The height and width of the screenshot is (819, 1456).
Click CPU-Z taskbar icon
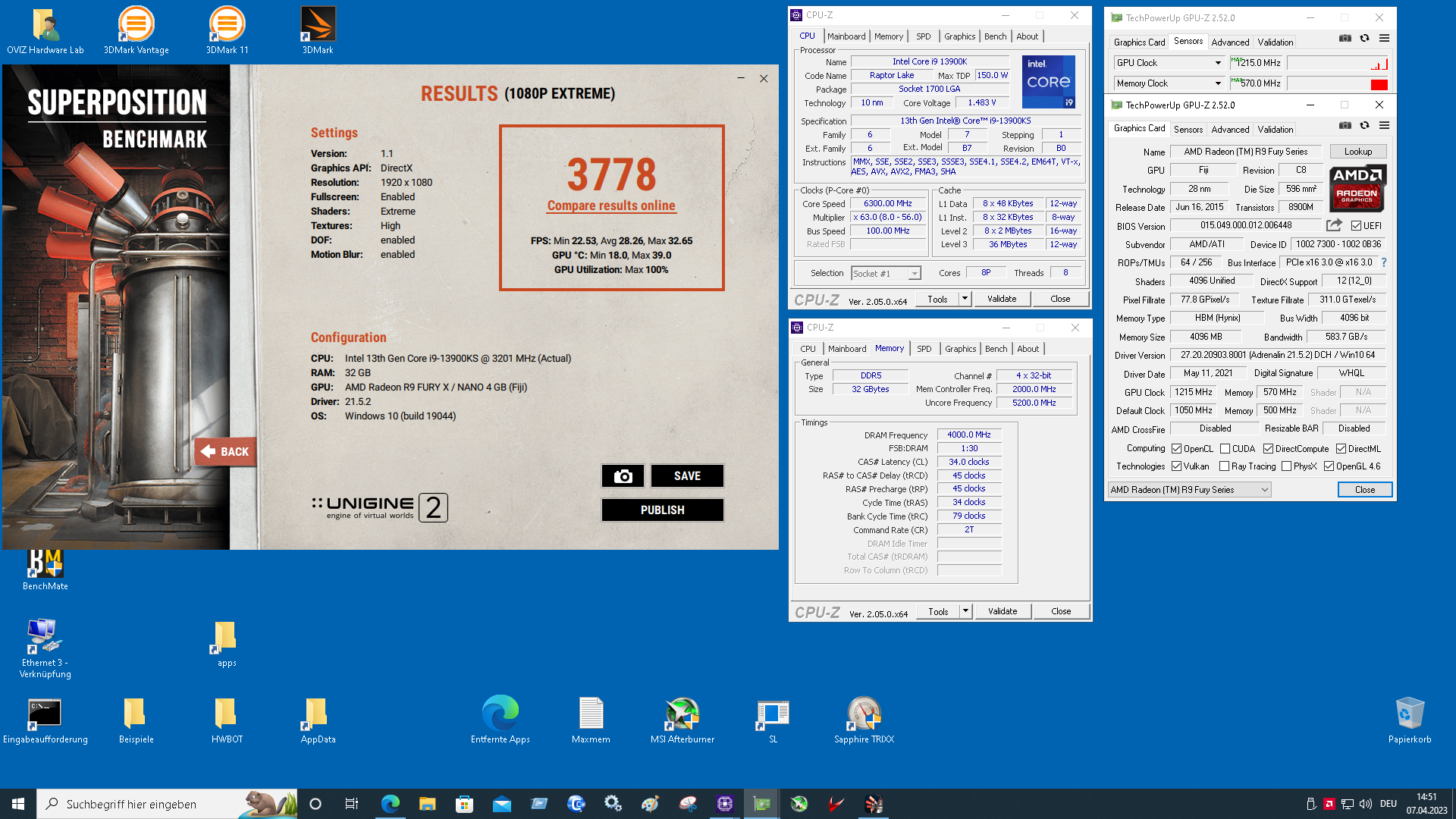tap(724, 804)
